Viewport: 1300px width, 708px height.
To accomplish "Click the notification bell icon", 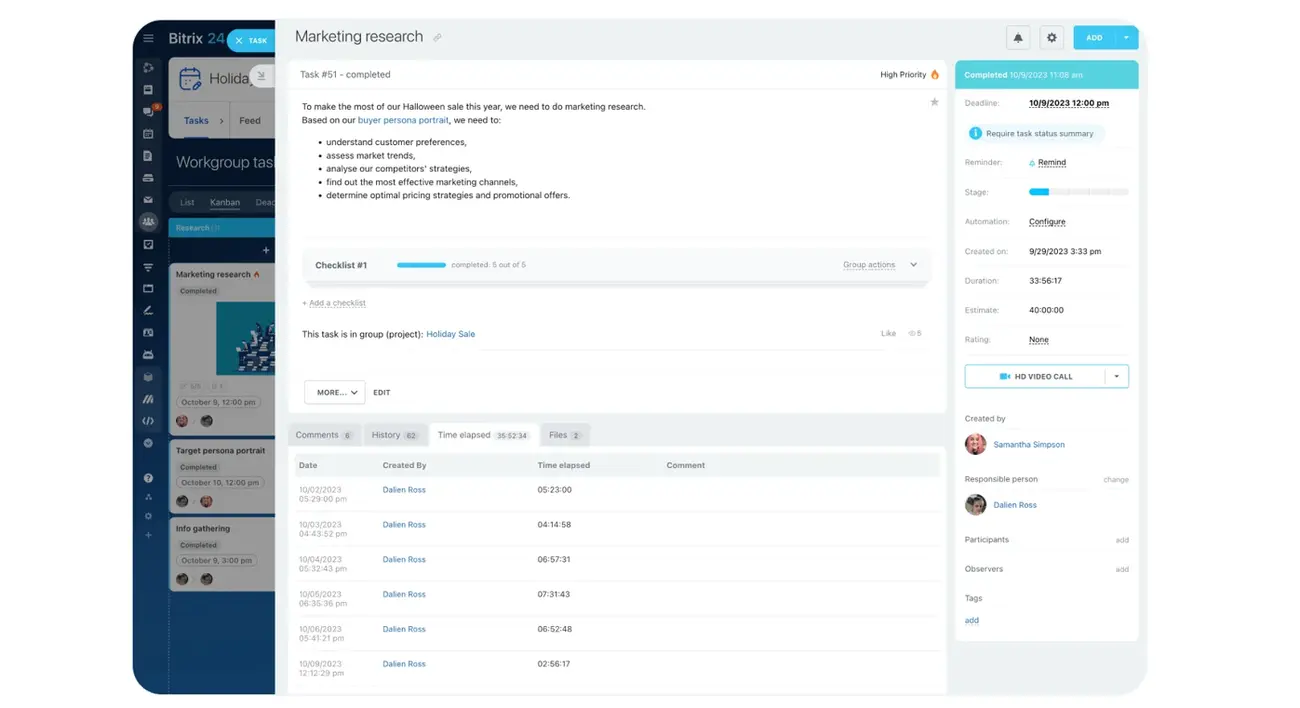I will [1018, 38].
